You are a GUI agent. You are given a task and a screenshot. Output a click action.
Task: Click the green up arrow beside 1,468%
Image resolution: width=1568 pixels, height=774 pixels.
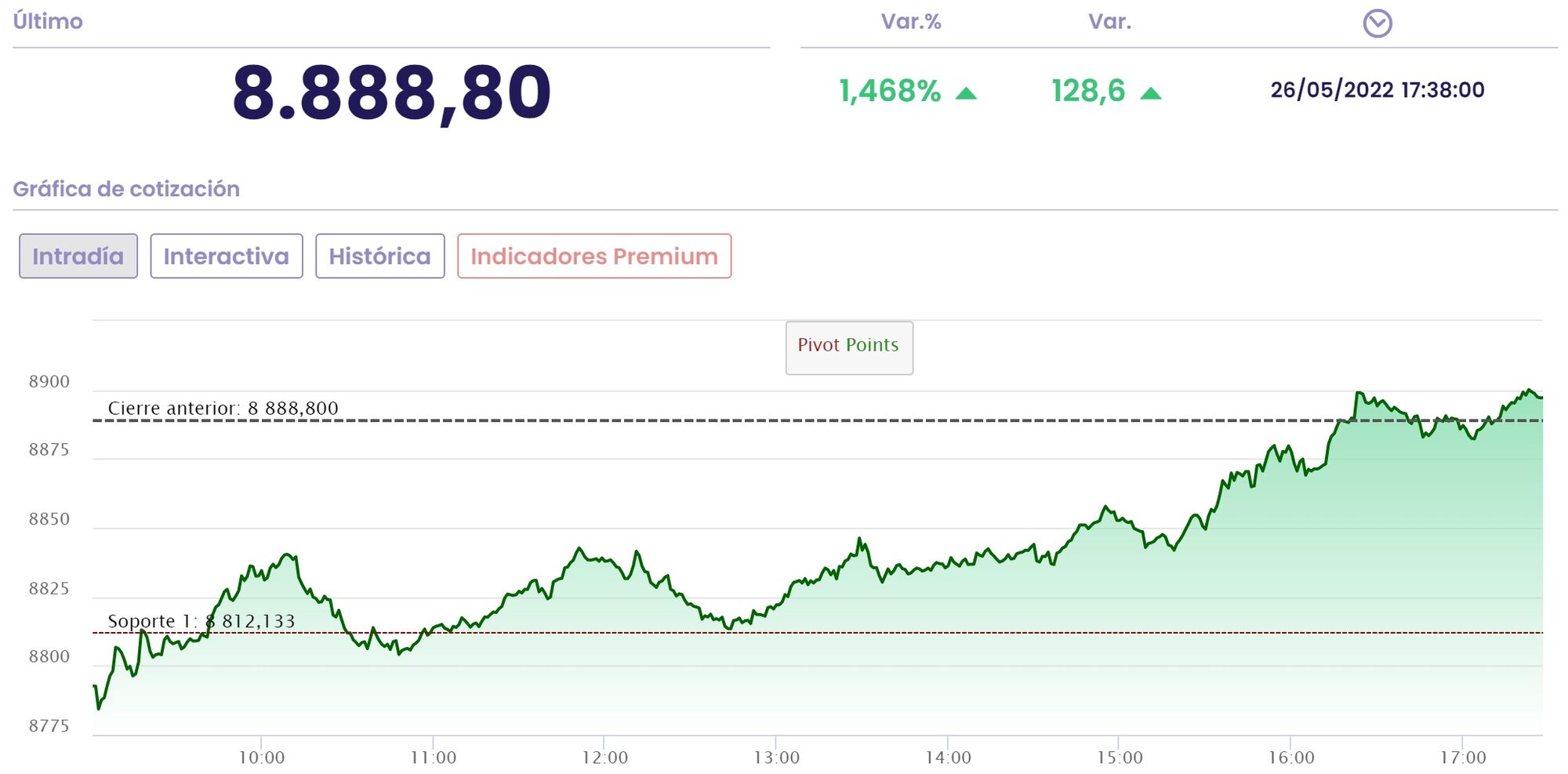(x=966, y=93)
